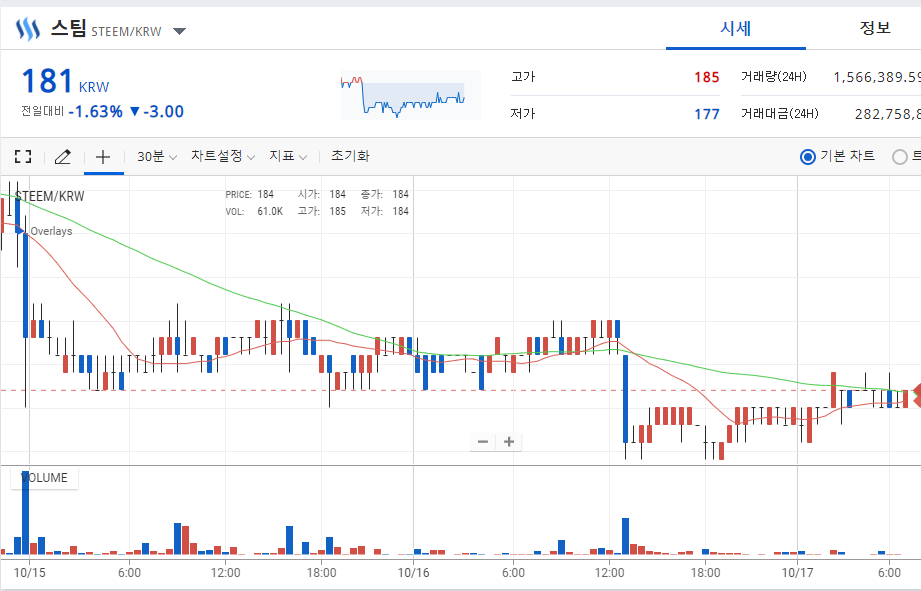Click the 10/15 date axis label
Viewport: 921px width, 591px height.
(x=29, y=572)
